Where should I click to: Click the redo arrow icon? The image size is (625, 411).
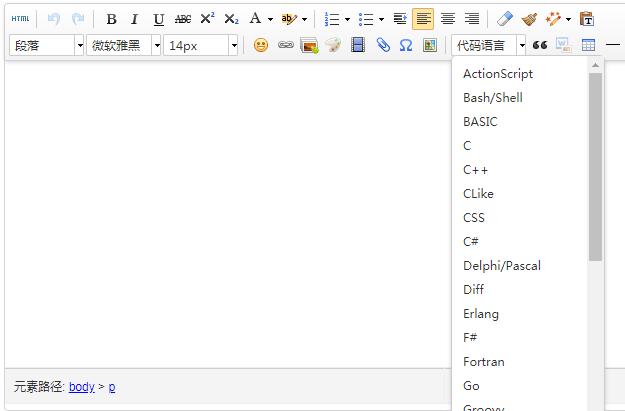tap(78, 19)
